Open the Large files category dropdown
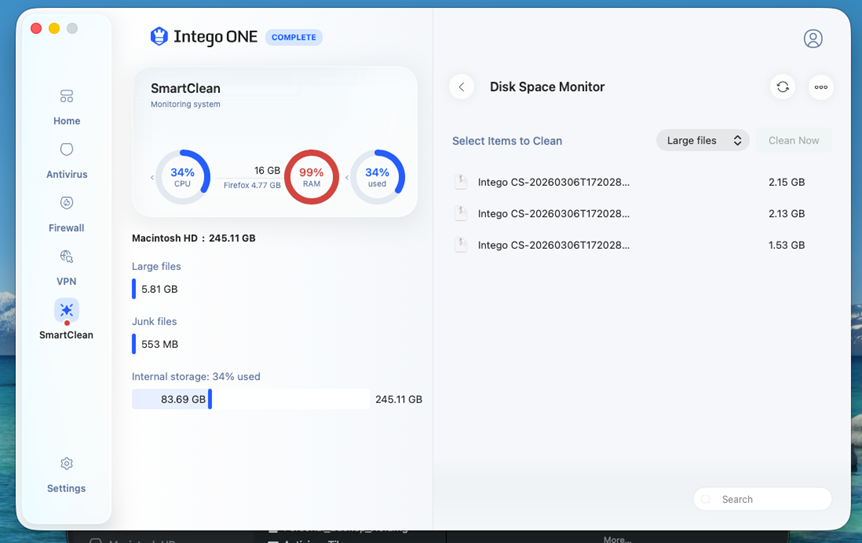Image resolution: width=862 pixels, height=543 pixels. pyautogui.click(x=703, y=141)
